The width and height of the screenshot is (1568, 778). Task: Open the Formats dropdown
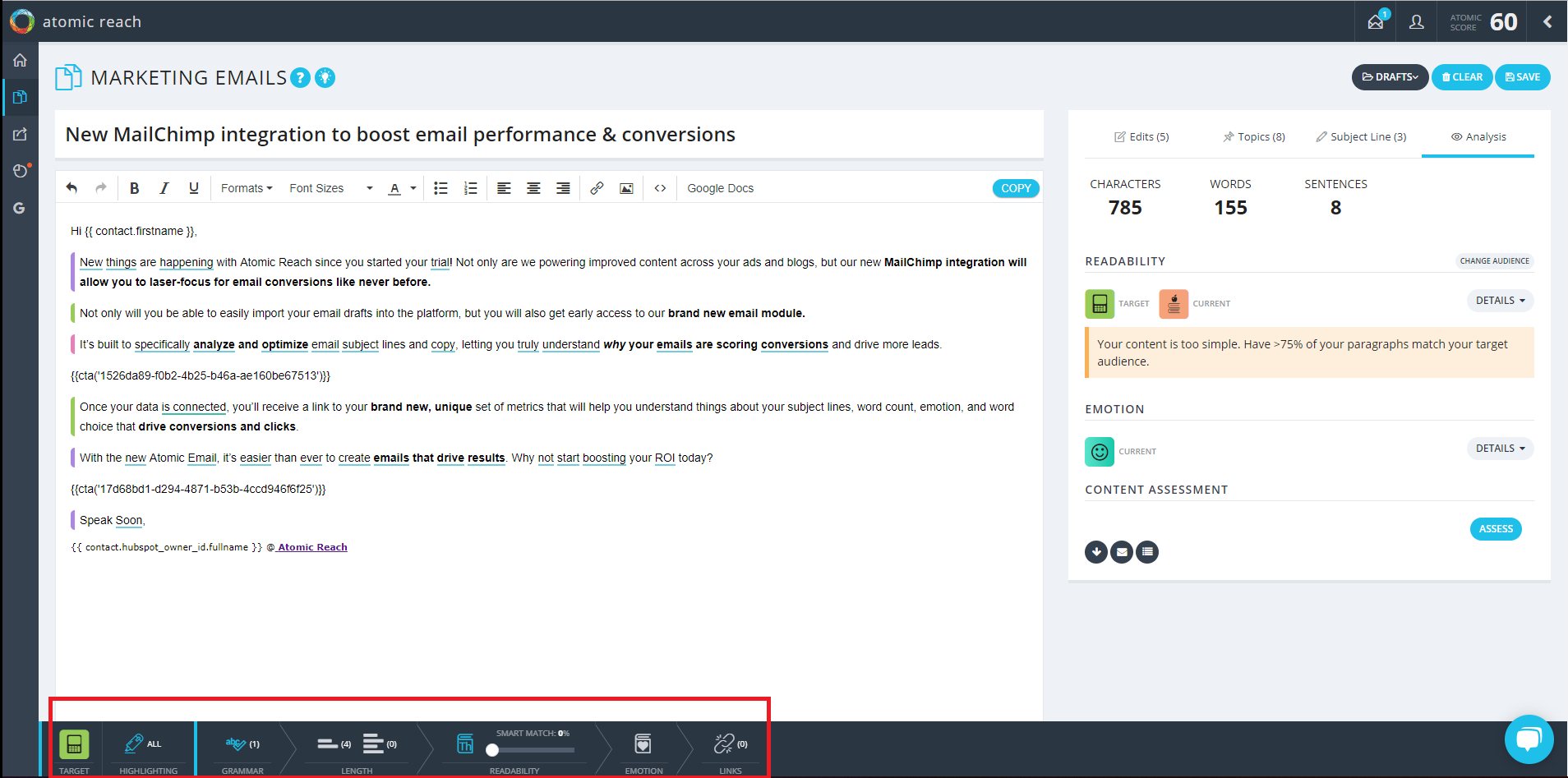pos(247,188)
